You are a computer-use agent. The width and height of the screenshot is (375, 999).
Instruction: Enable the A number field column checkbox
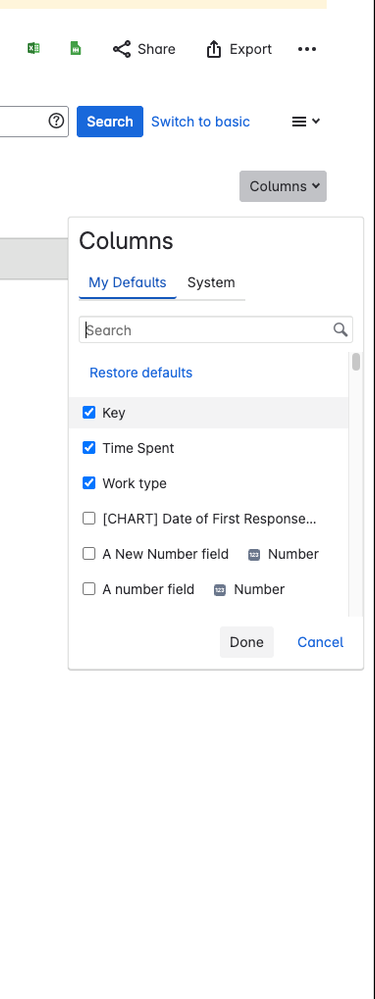[x=89, y=589]
